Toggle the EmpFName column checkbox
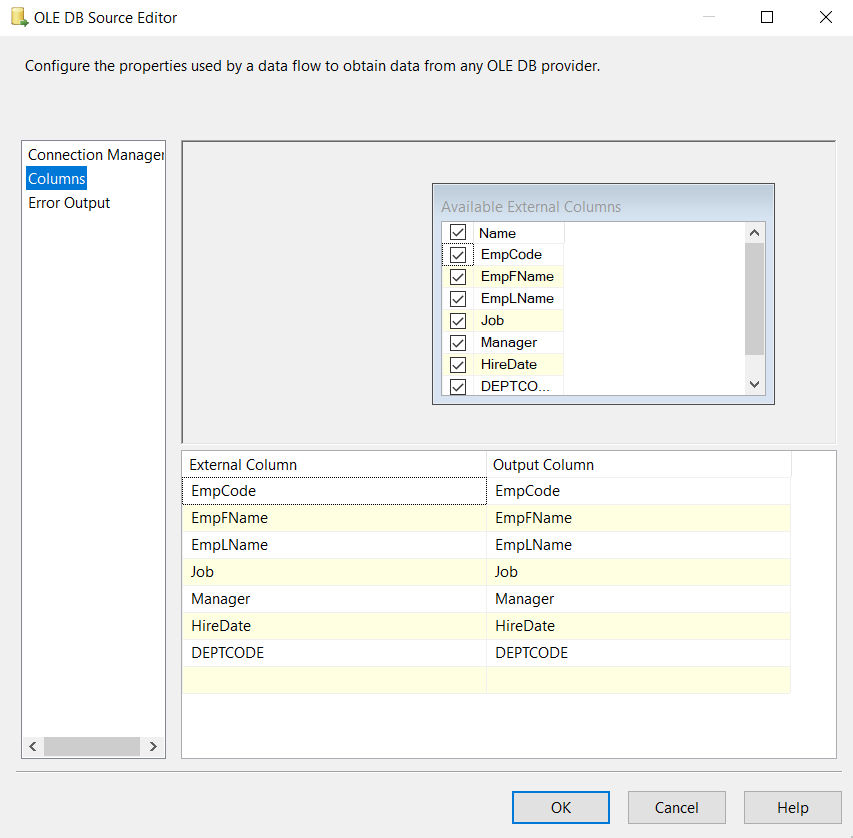The width and height of the screenshot is (853, 838). click(457, 276)
